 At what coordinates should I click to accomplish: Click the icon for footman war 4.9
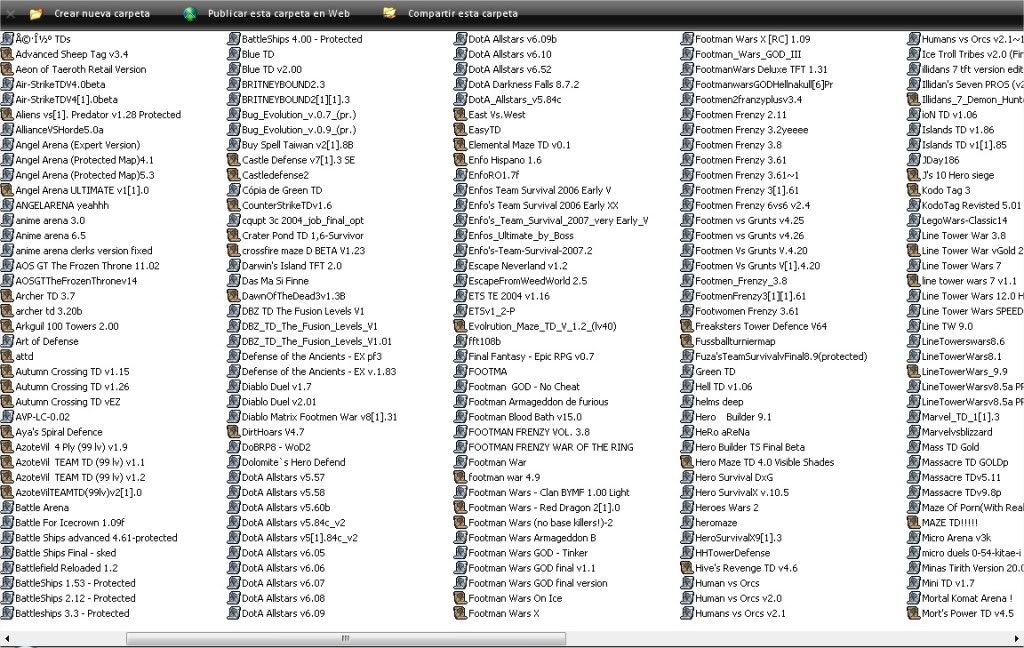460,478
